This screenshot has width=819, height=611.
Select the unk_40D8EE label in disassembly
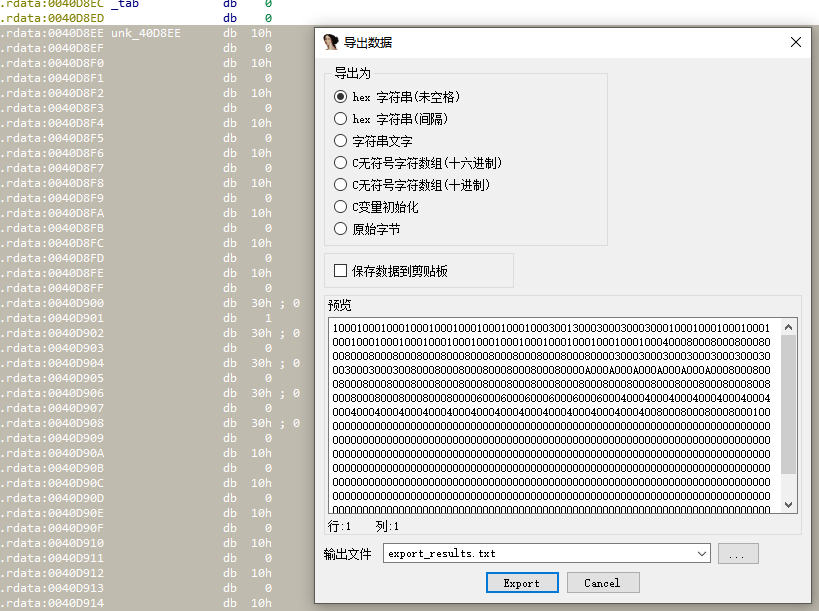(146, 33)
